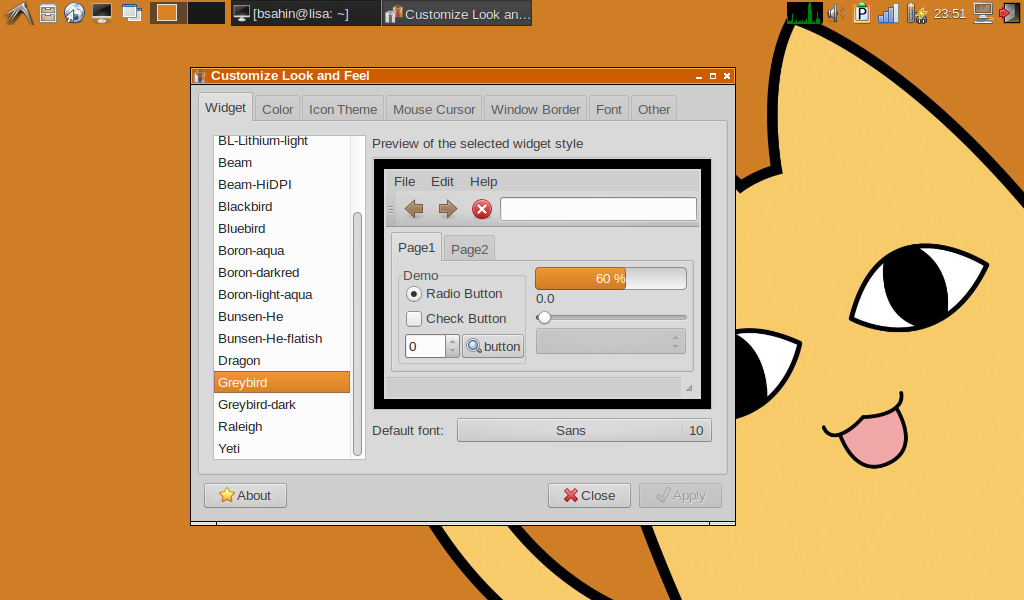
Task: Select the Greybird-dark theme
Action: (282, 405)
